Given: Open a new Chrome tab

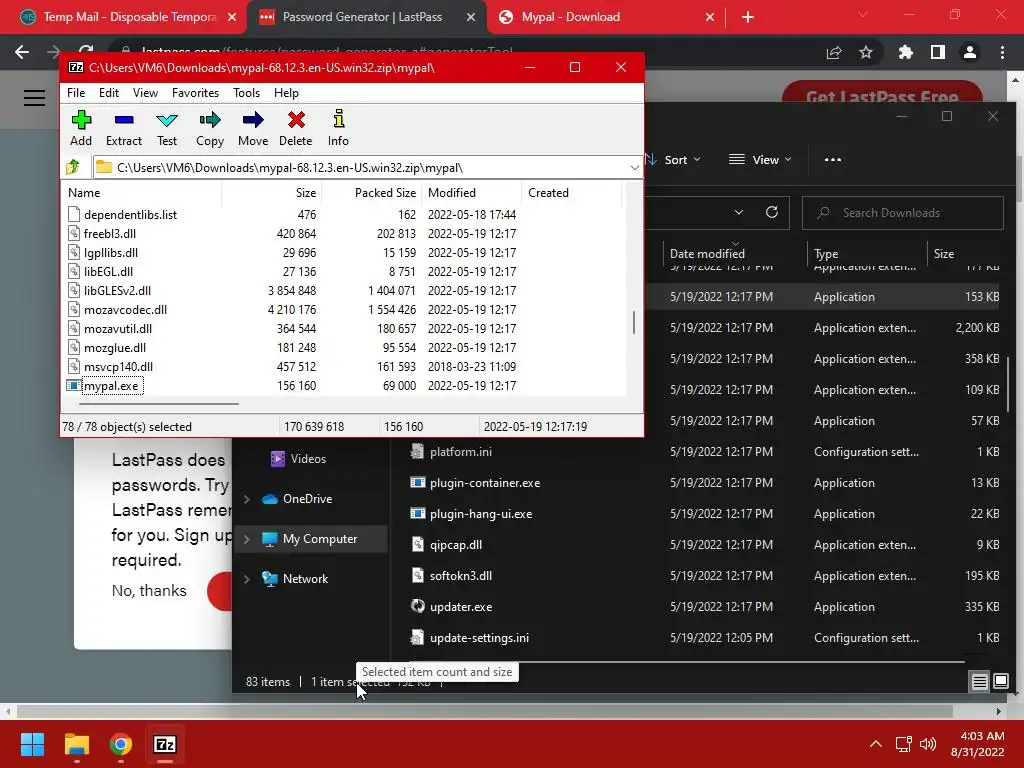Looking at the screenshot, I should [748, 17].
